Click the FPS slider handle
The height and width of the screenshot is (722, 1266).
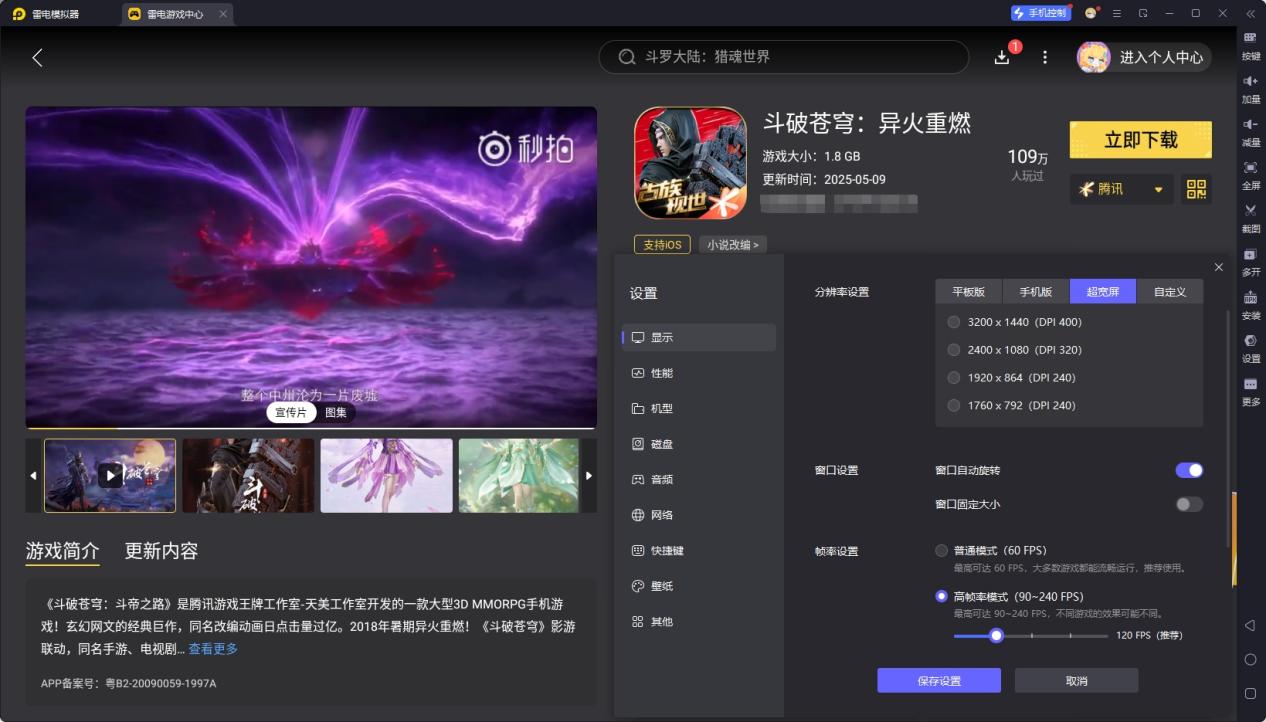996,635
